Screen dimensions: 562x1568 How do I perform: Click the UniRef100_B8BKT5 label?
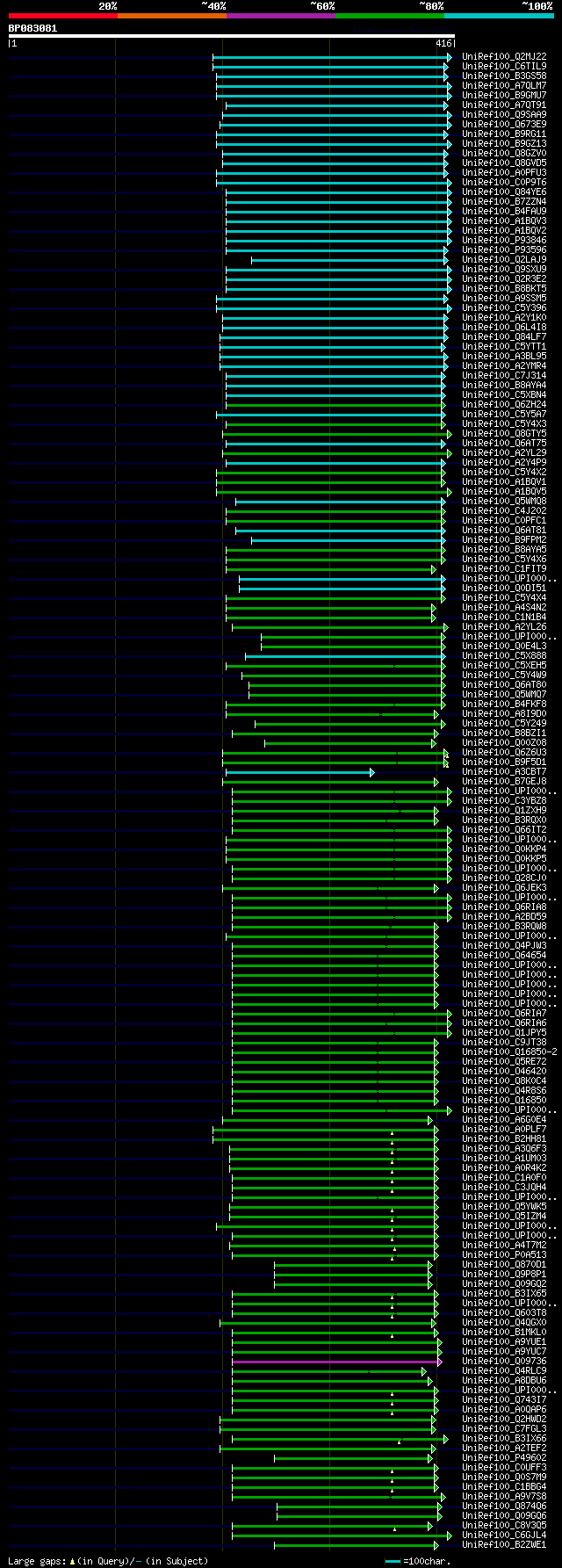pyautogui.click(x=504, y=288)
